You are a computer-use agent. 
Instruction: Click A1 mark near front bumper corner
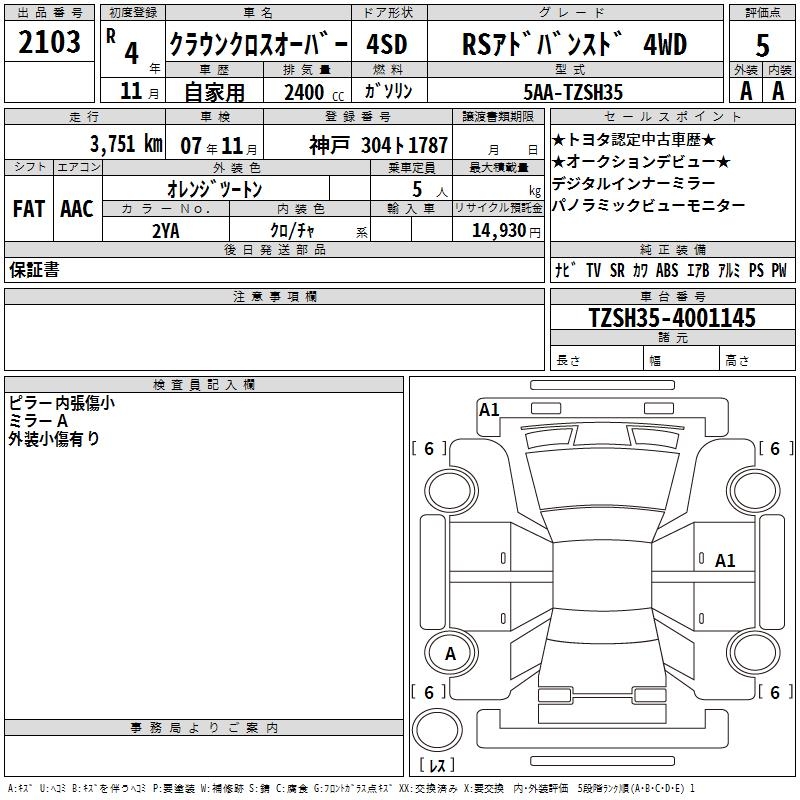[x=489, y=410]
